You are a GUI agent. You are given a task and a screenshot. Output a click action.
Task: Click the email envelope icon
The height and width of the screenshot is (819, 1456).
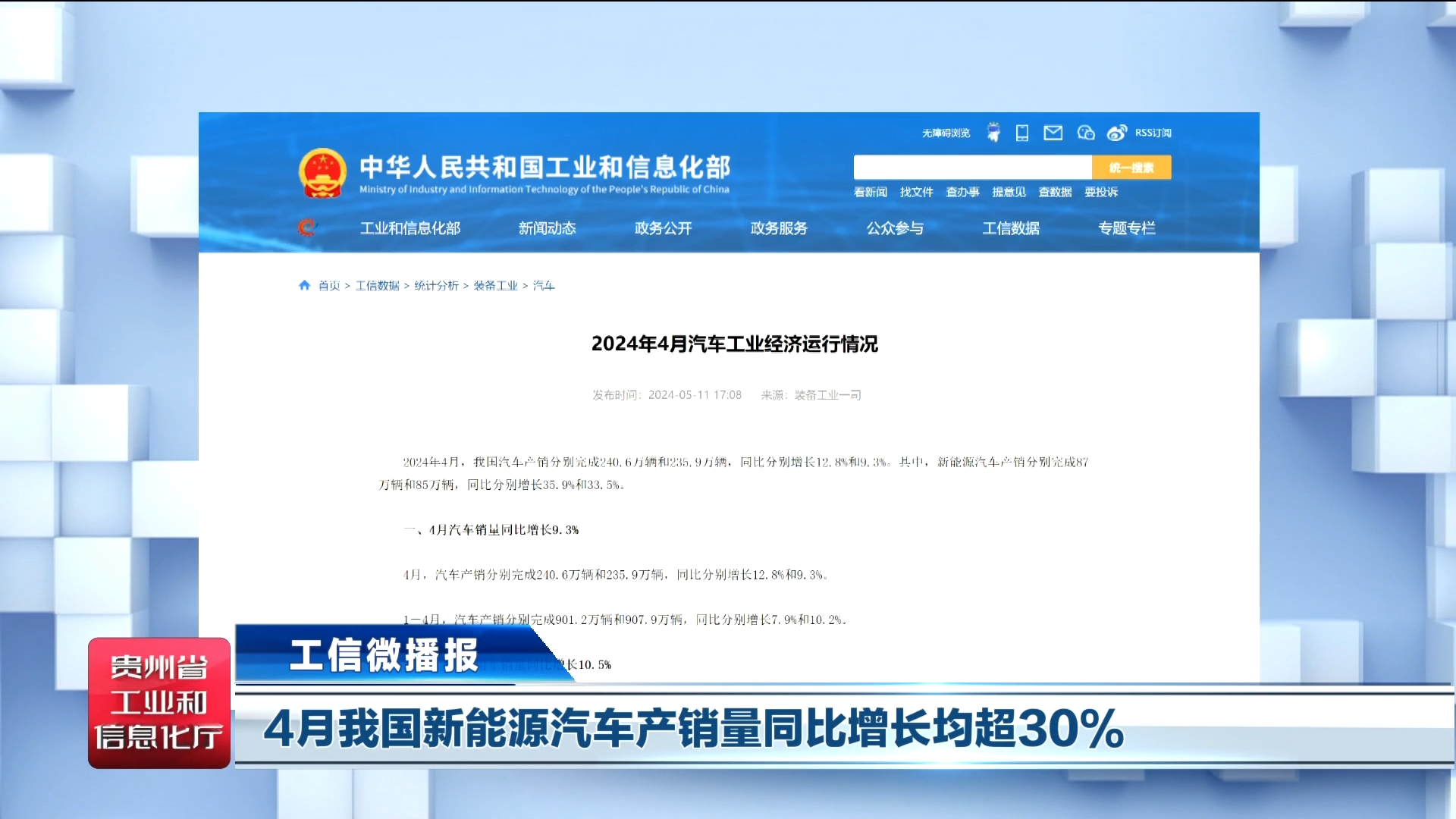click(1053, 133)
